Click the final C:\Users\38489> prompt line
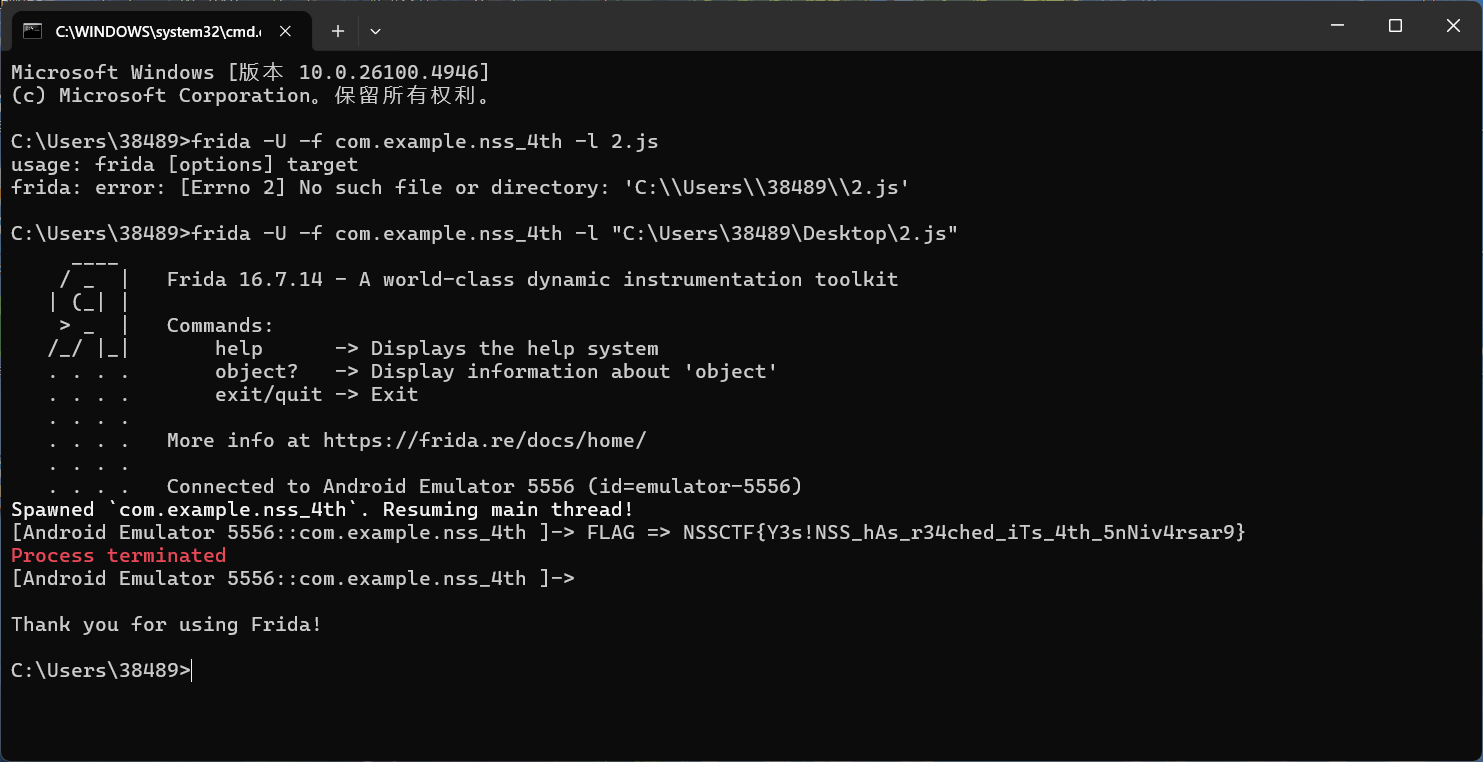1483x762 pixels. (x=100, y=670)
